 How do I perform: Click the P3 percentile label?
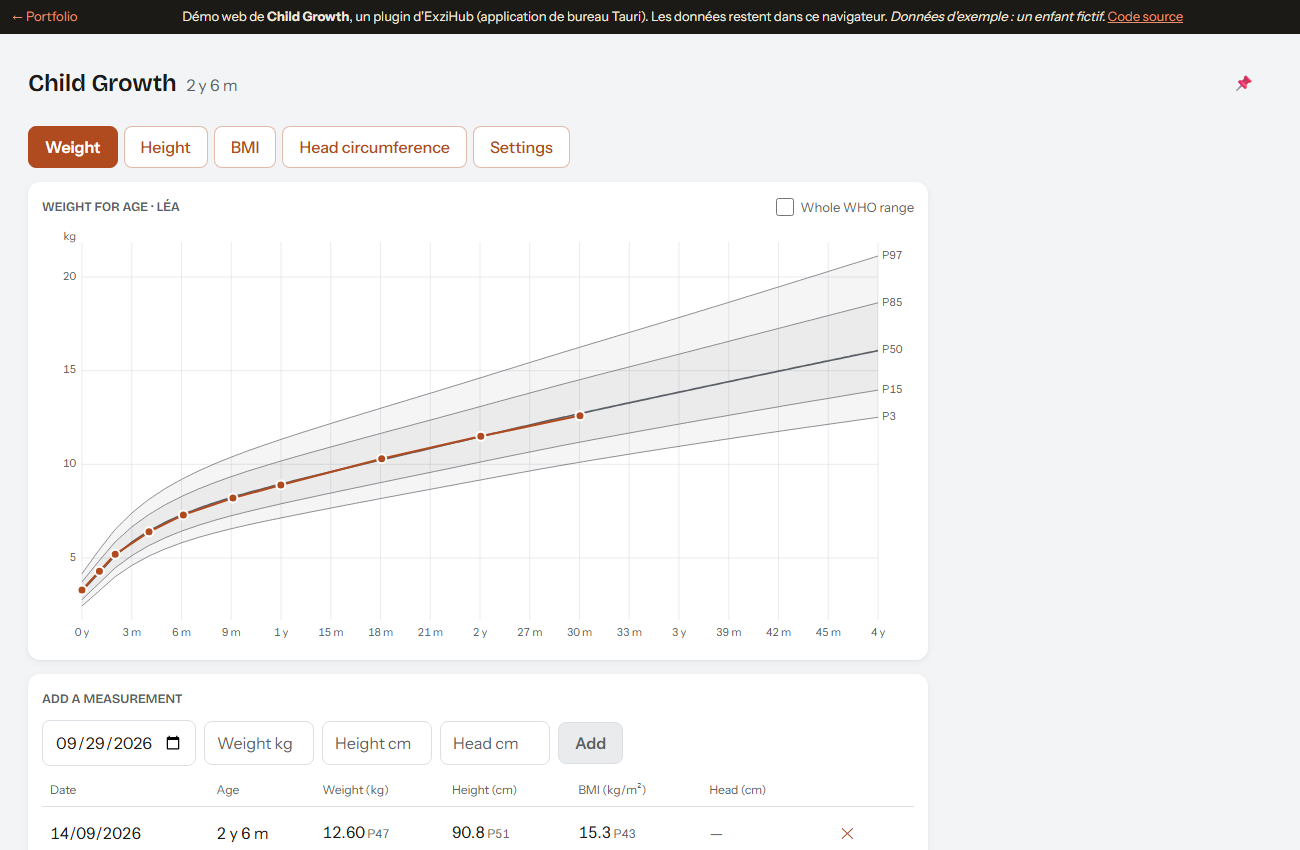click(889, 416)
